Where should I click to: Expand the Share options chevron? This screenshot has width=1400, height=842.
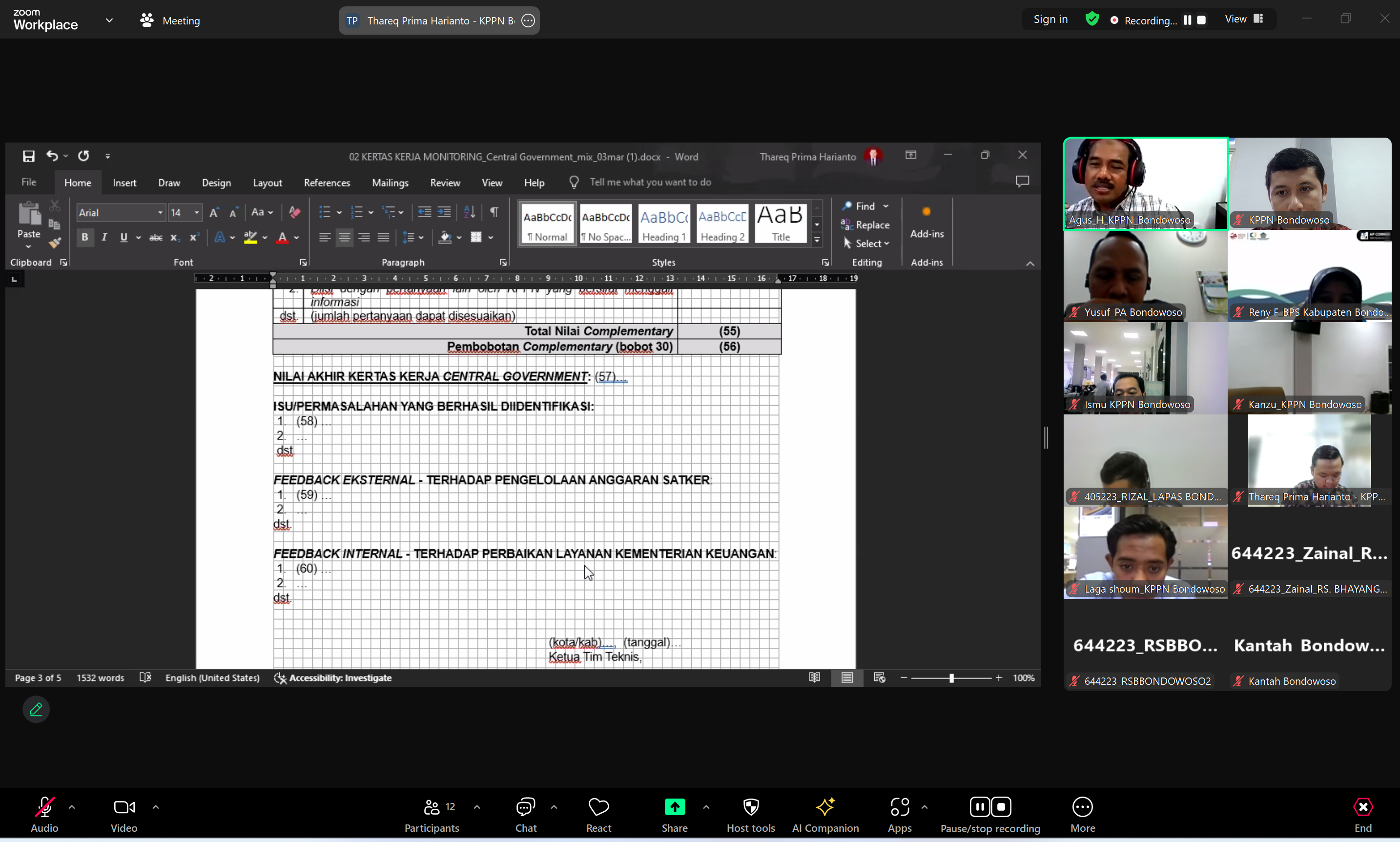pyautogui.click(x=706, y=807)
